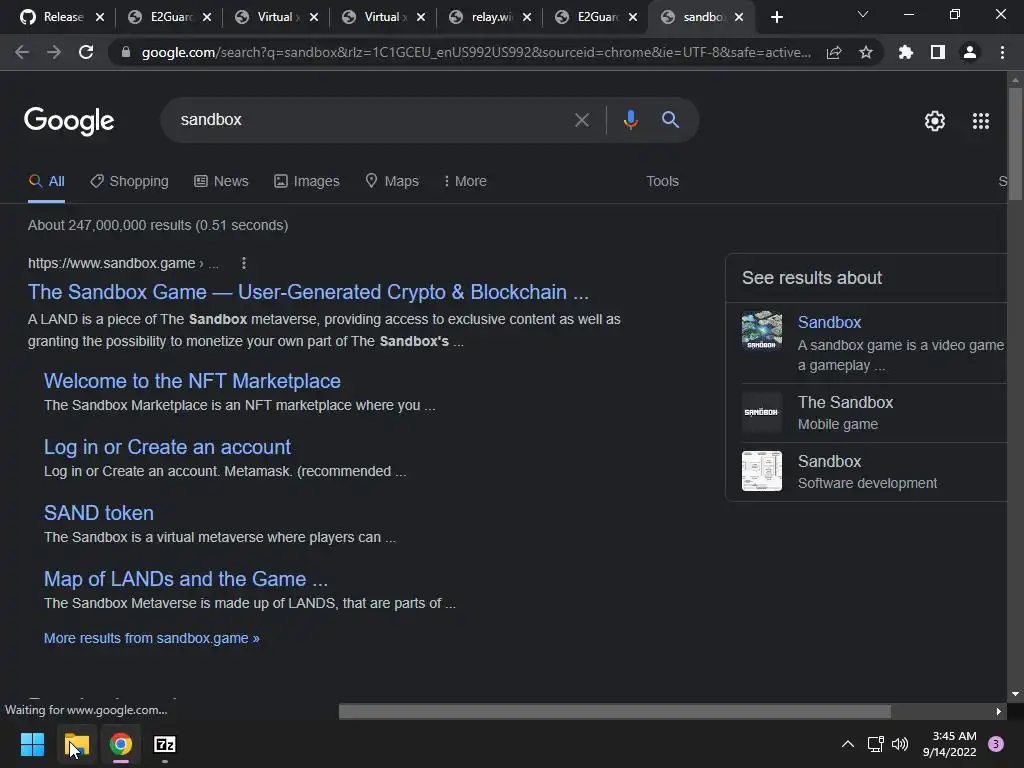The height and width of the screenshot is (768, 1024).
Task: Open the Google apps grid
Action: [981, 121]
